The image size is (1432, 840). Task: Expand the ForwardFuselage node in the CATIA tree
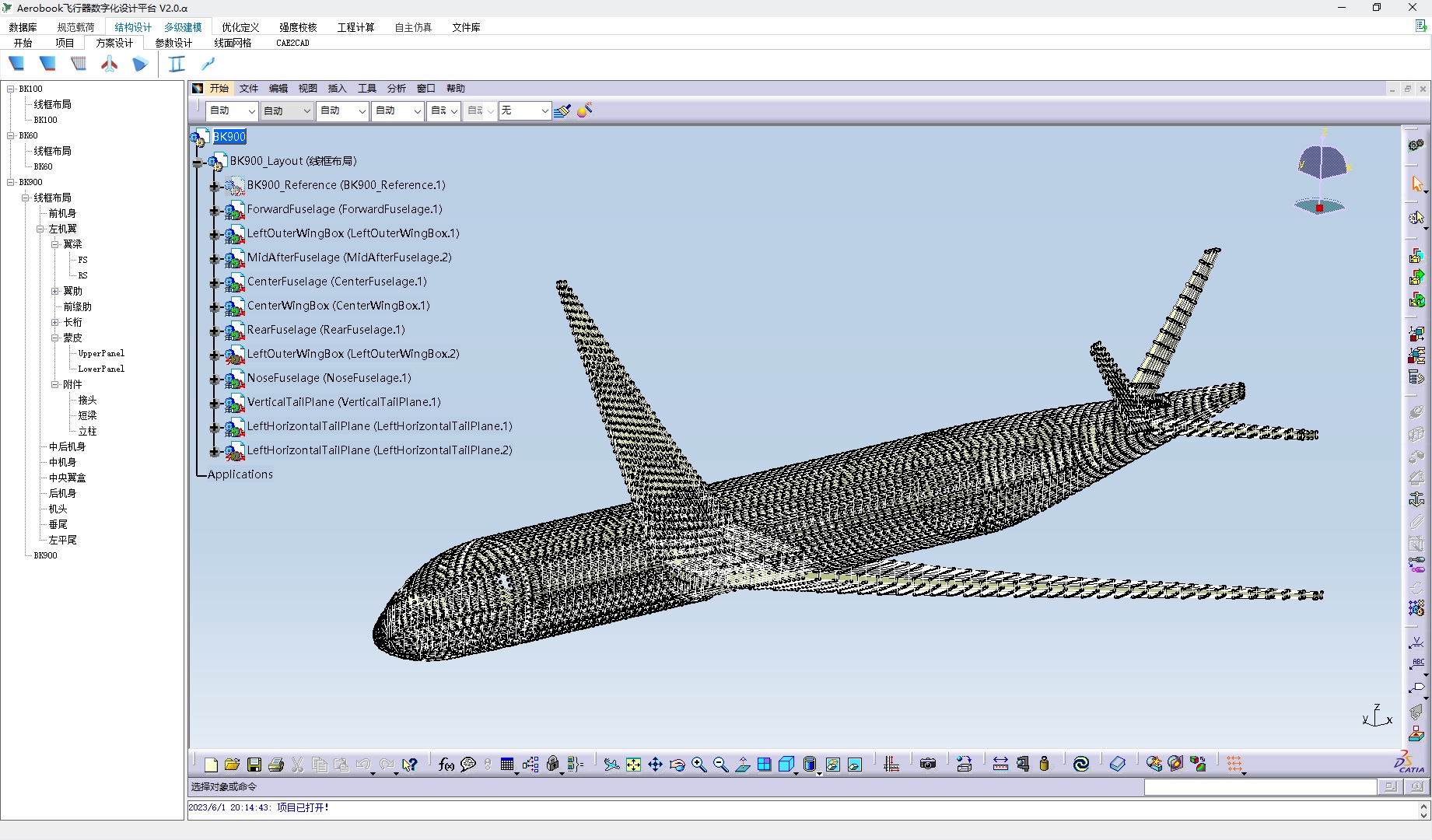click(x=214, y=210)
